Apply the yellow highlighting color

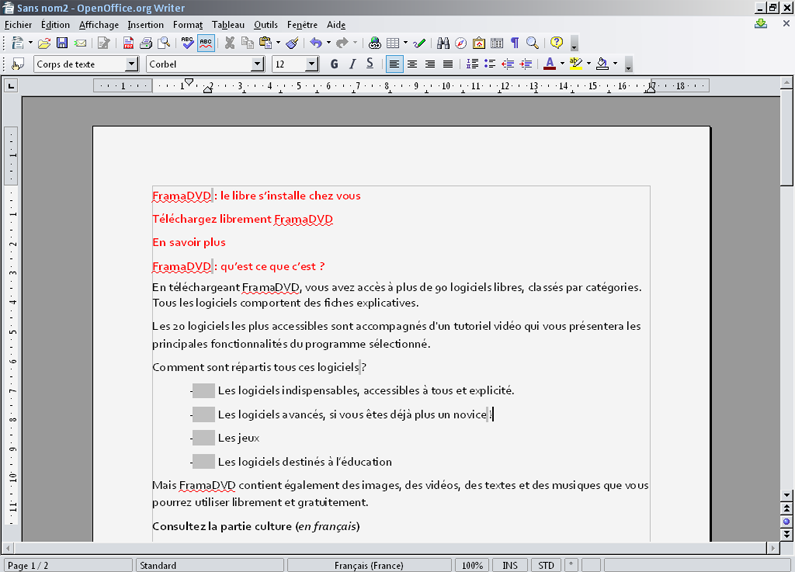(576, 64)
